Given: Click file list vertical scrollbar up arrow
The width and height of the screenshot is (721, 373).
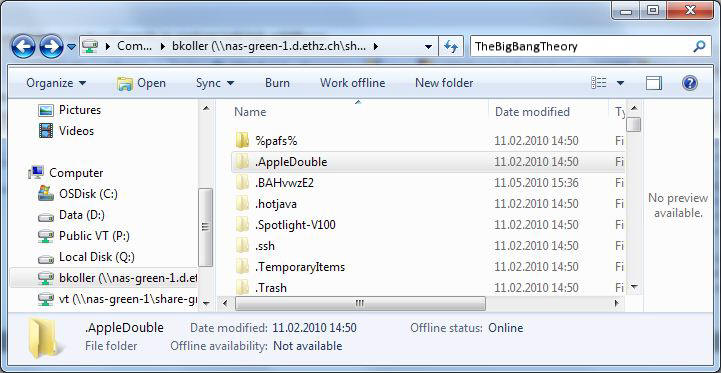Looking at the screenshot, I should pyautogui.click(x=634, y=109).
